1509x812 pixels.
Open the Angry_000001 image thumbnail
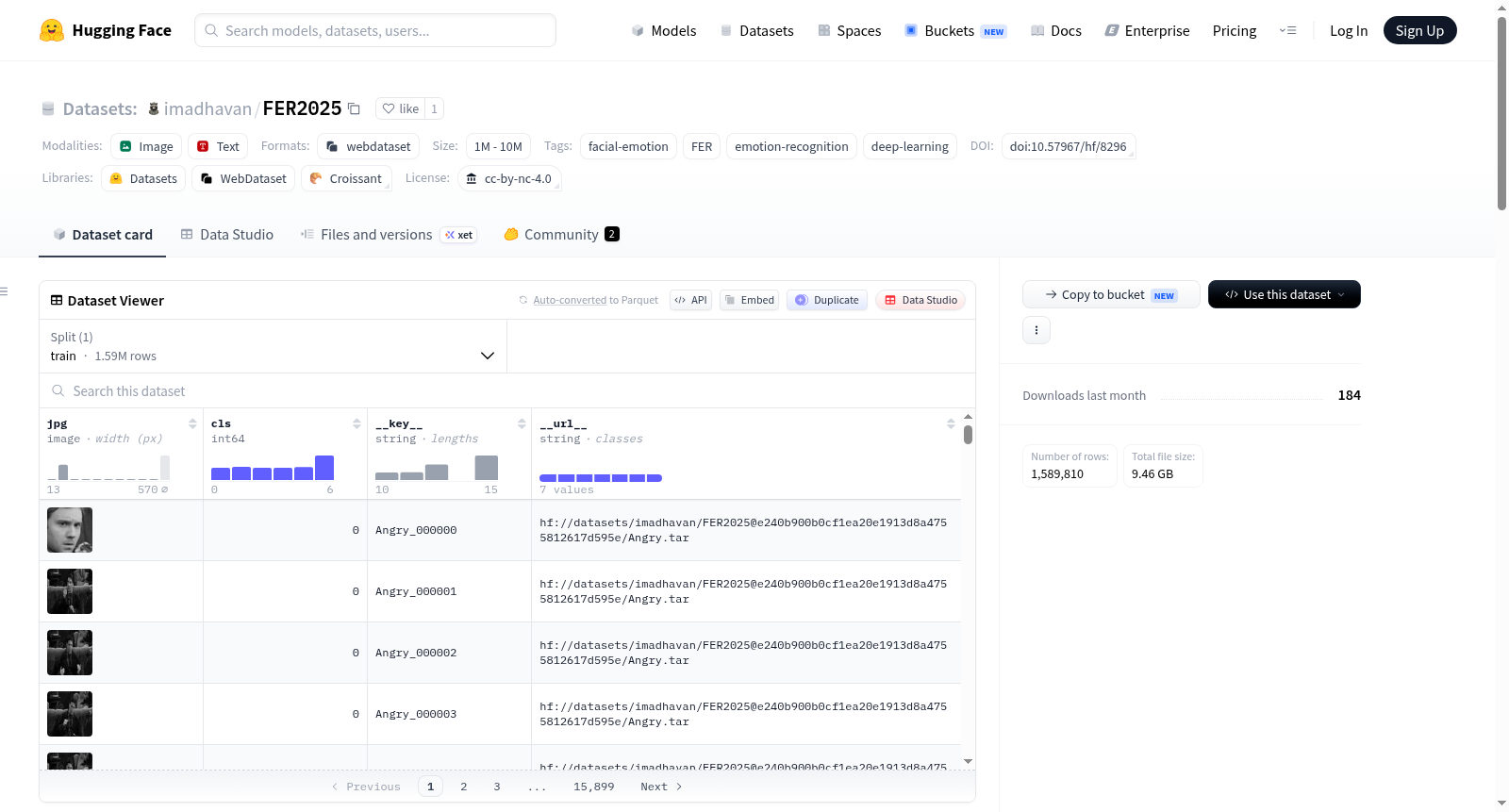[70, 591]
